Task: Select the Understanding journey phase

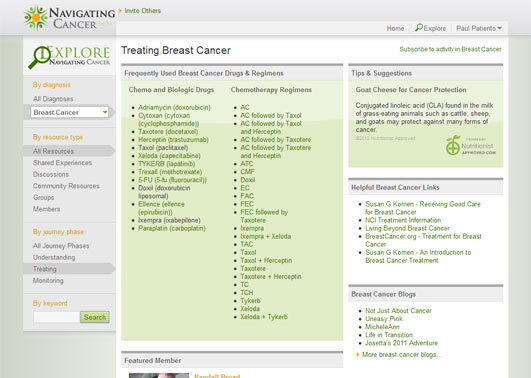Action: click(x=54, y=257)
